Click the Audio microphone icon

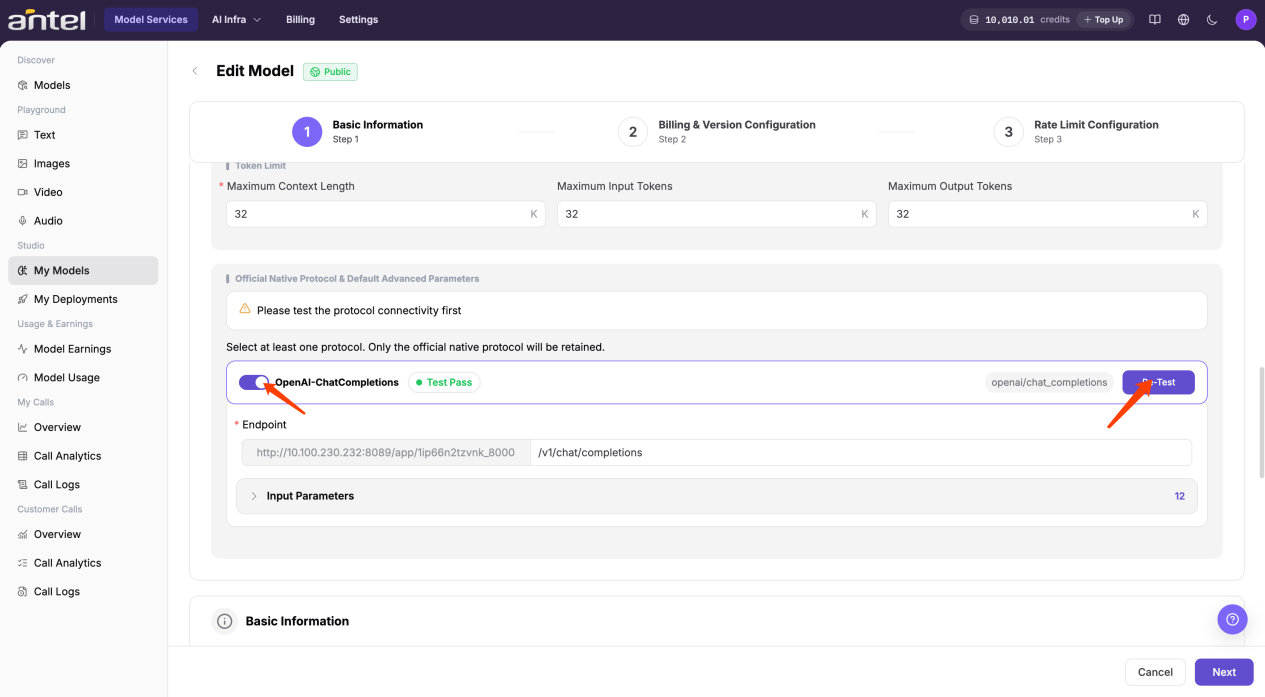point(23,220)
